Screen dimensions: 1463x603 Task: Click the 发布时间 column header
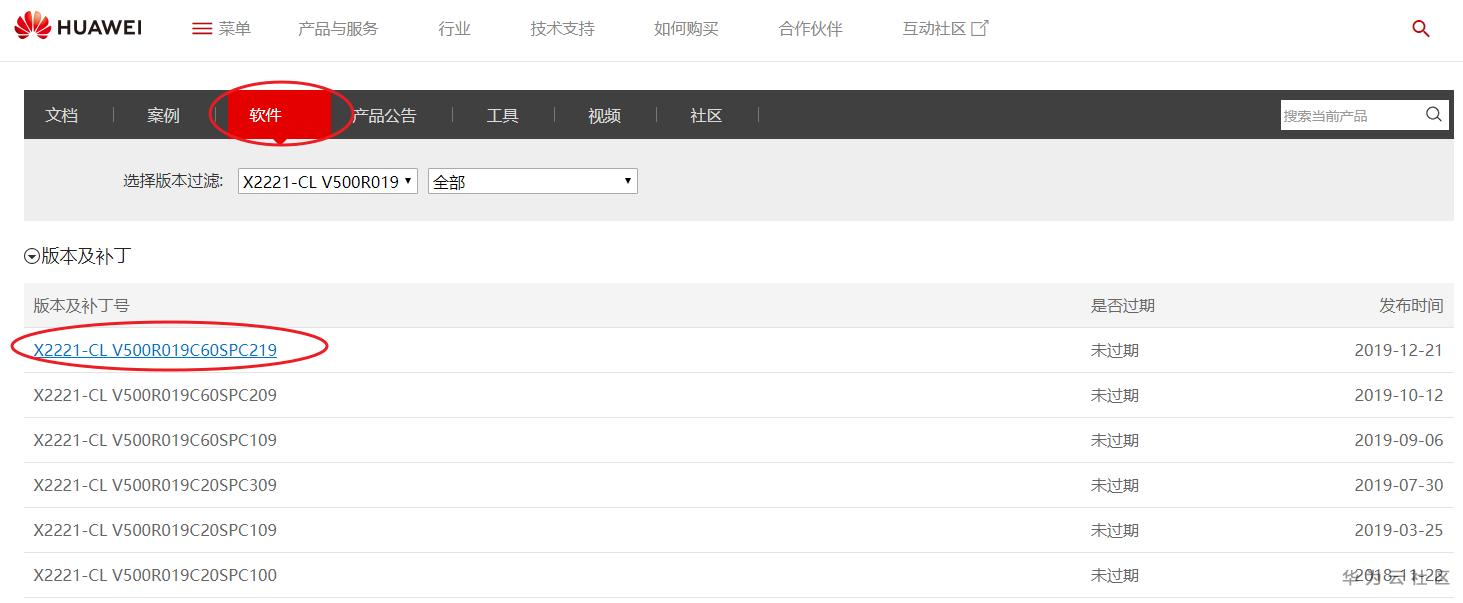pyautogui.click(x=1411, y=305)
